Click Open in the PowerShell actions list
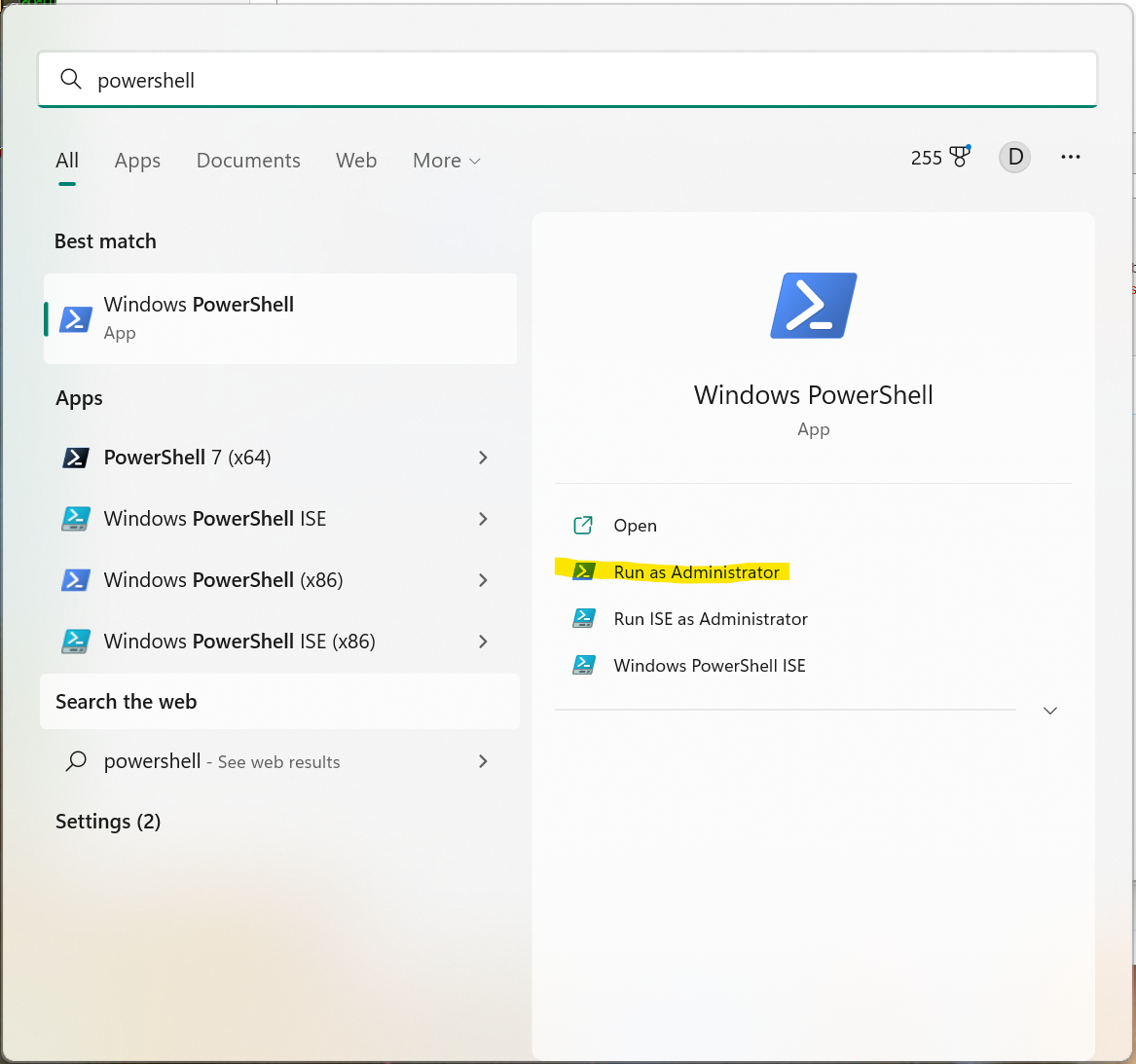This screenshot has height=1064, width=1136. tap(635, 526)
